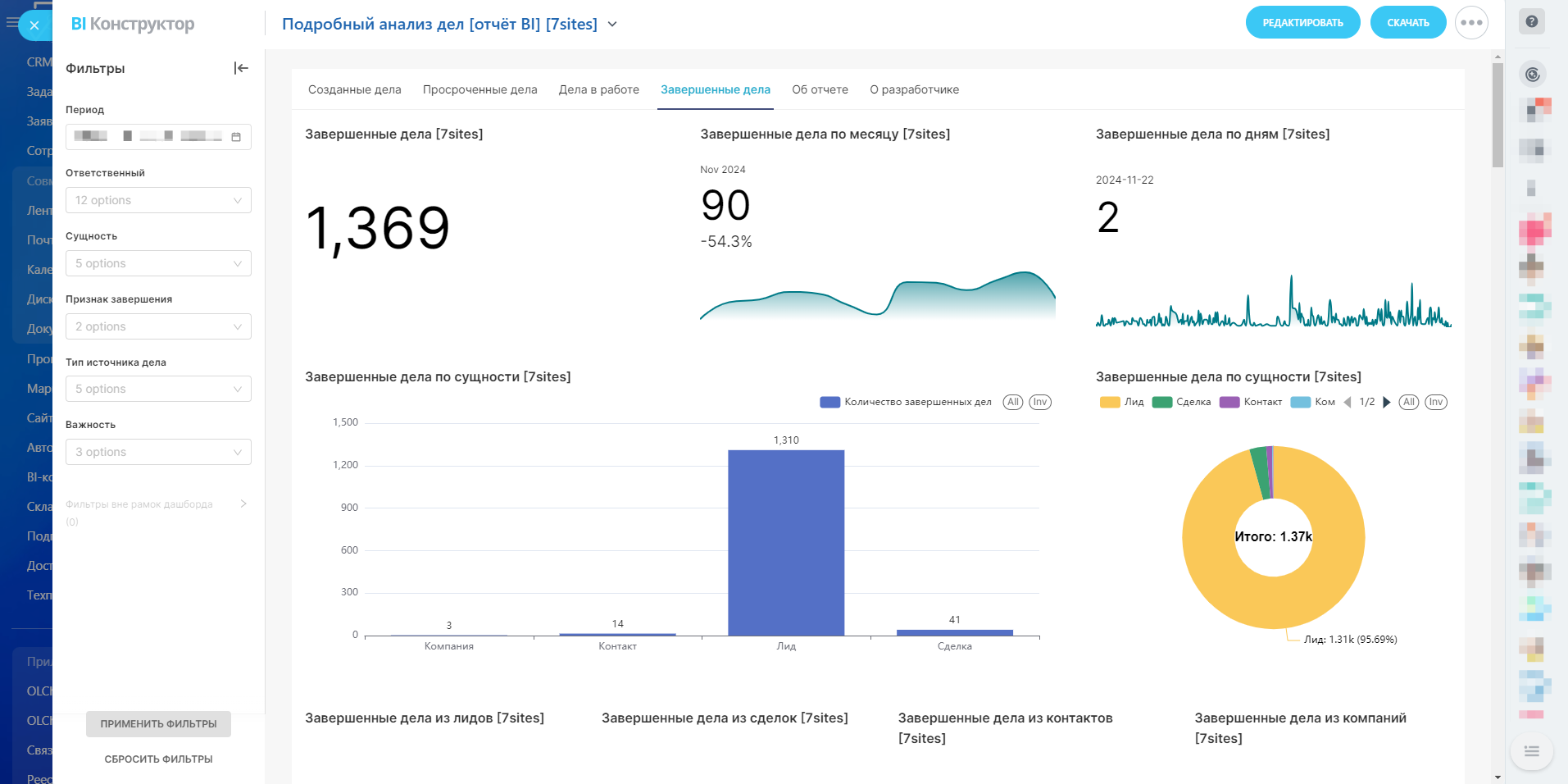This screenshot has width=1568, height=784.
Task: Open the help question mark icon
Action: 1531,21
